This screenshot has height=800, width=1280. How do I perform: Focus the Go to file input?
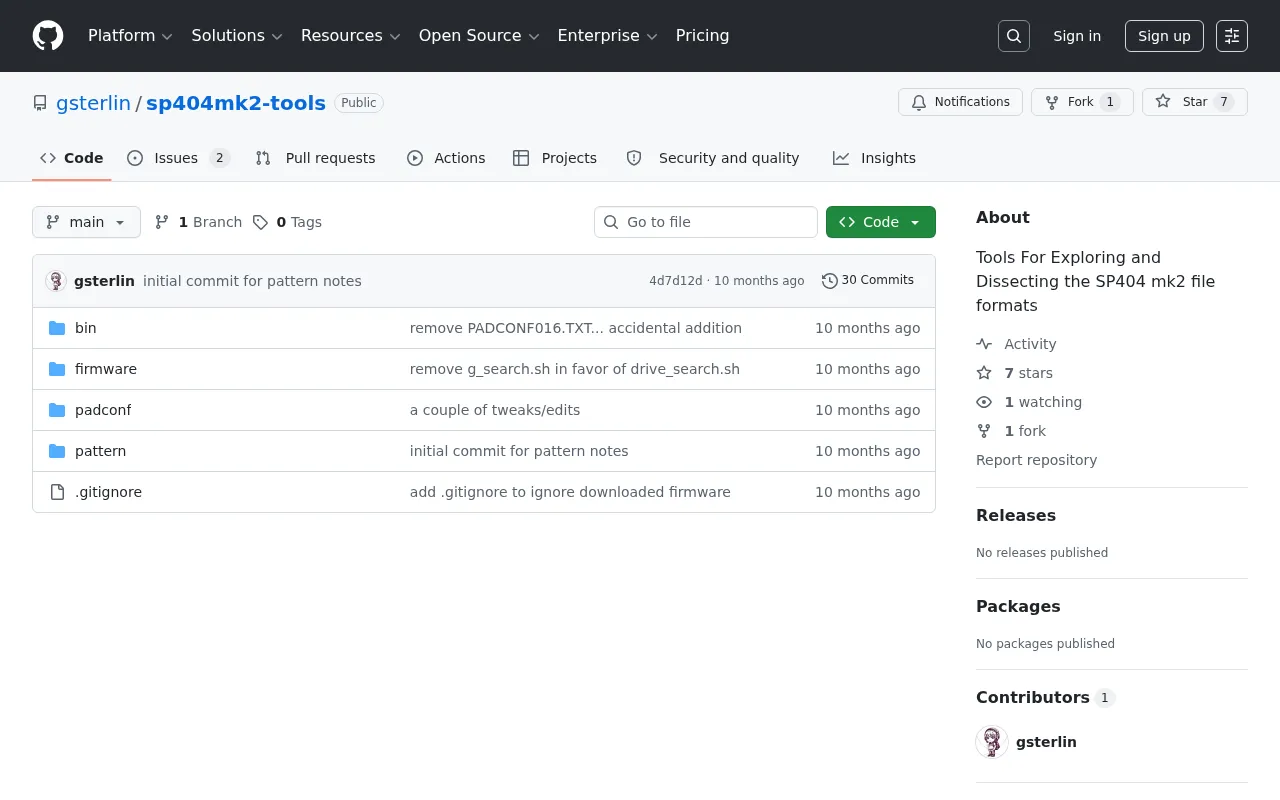(x=706, y=222)
